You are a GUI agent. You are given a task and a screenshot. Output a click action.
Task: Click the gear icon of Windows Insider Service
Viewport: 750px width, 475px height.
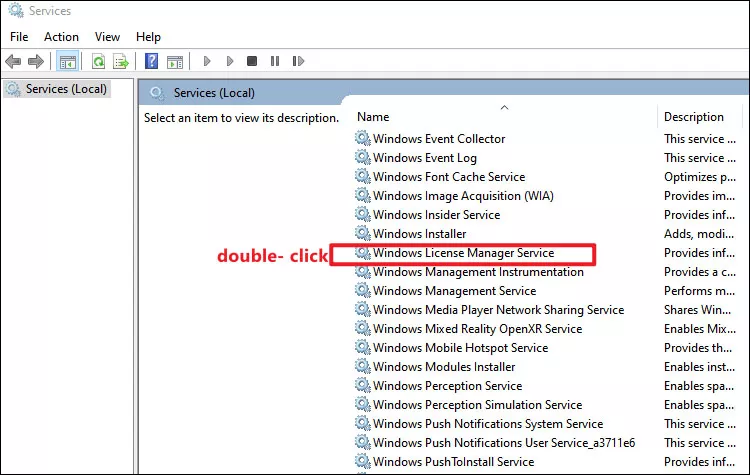point(363,215)
